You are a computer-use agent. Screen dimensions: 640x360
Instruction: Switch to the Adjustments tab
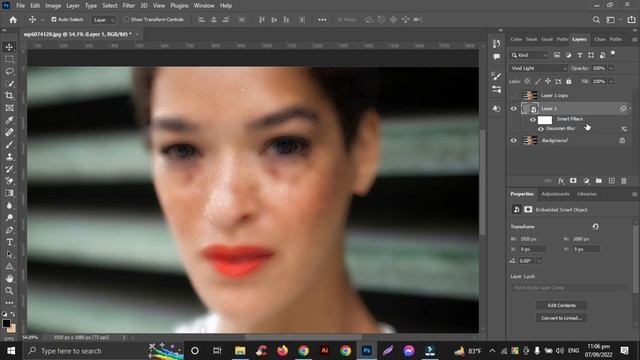pyautogui.click(x=555, y=194)
